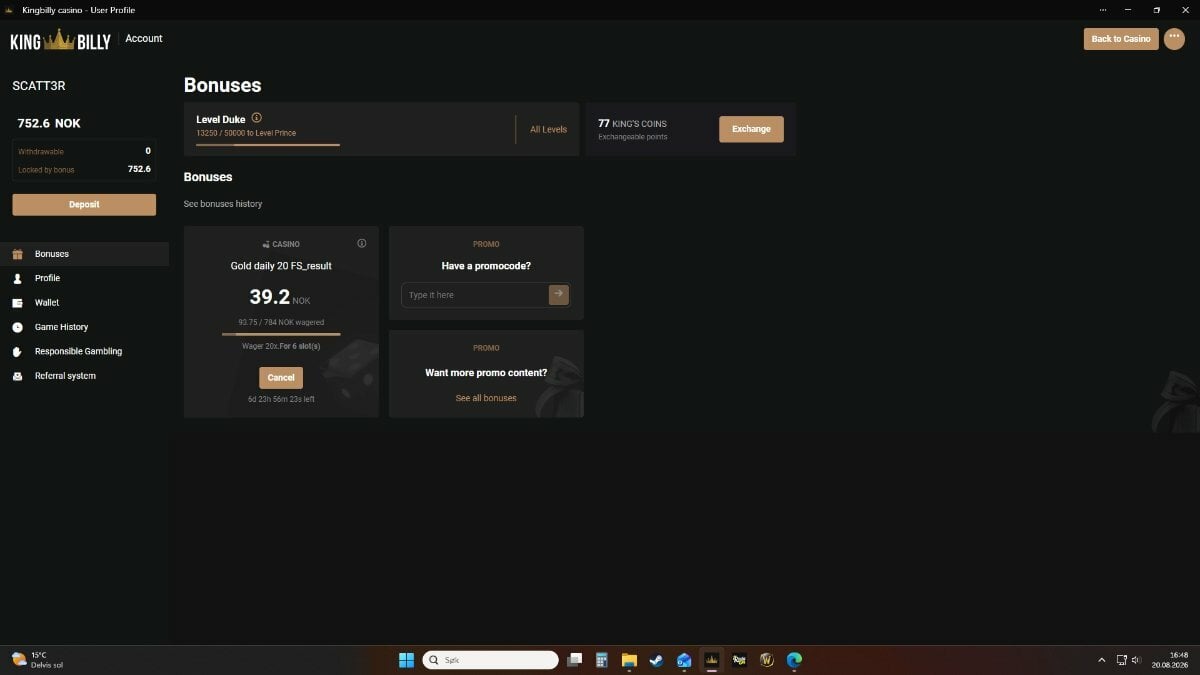Open the Profile sidebar section
Viewport: 1200px width, 675px height.
point(84,278)
